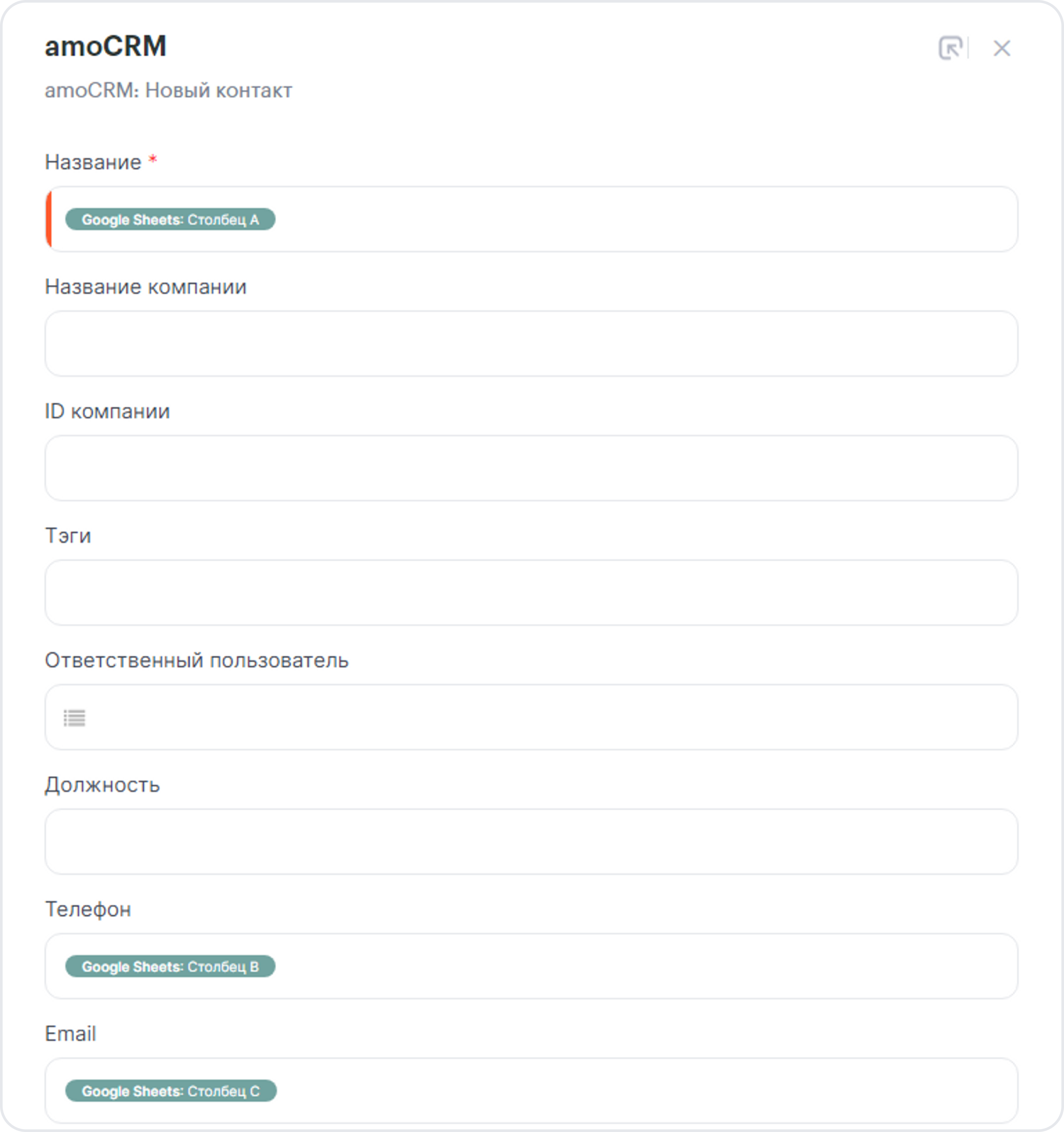
Task: Focus the Тэги input field
Action: coord(532,593)
